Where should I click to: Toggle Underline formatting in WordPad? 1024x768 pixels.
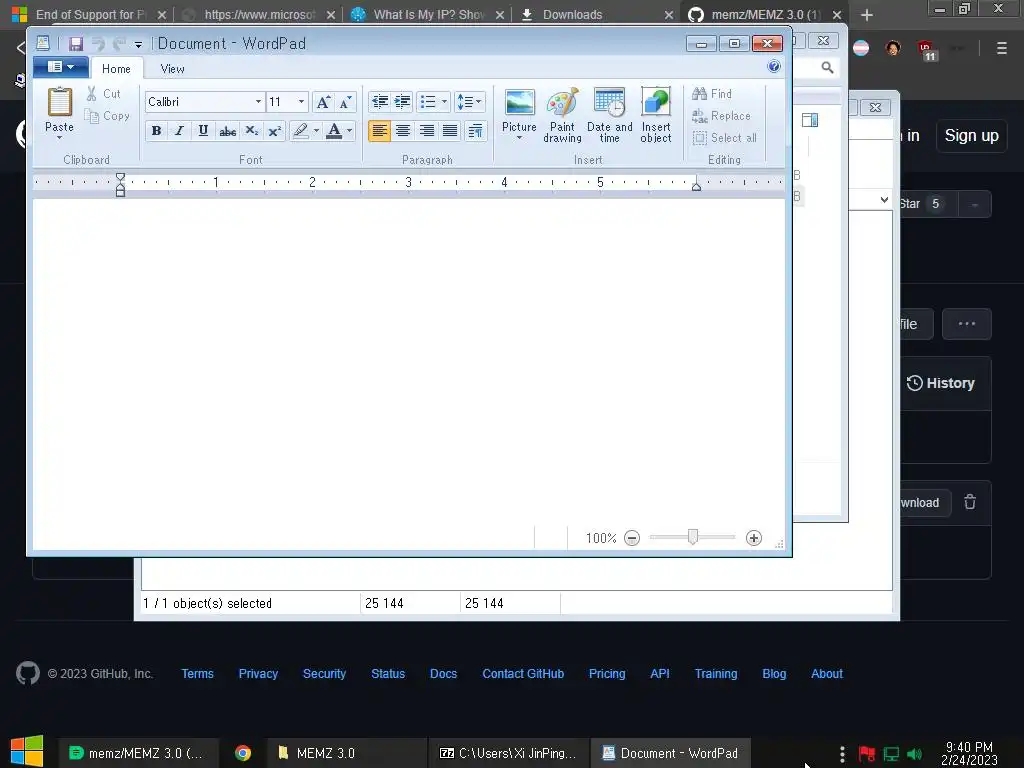point(203,131)
